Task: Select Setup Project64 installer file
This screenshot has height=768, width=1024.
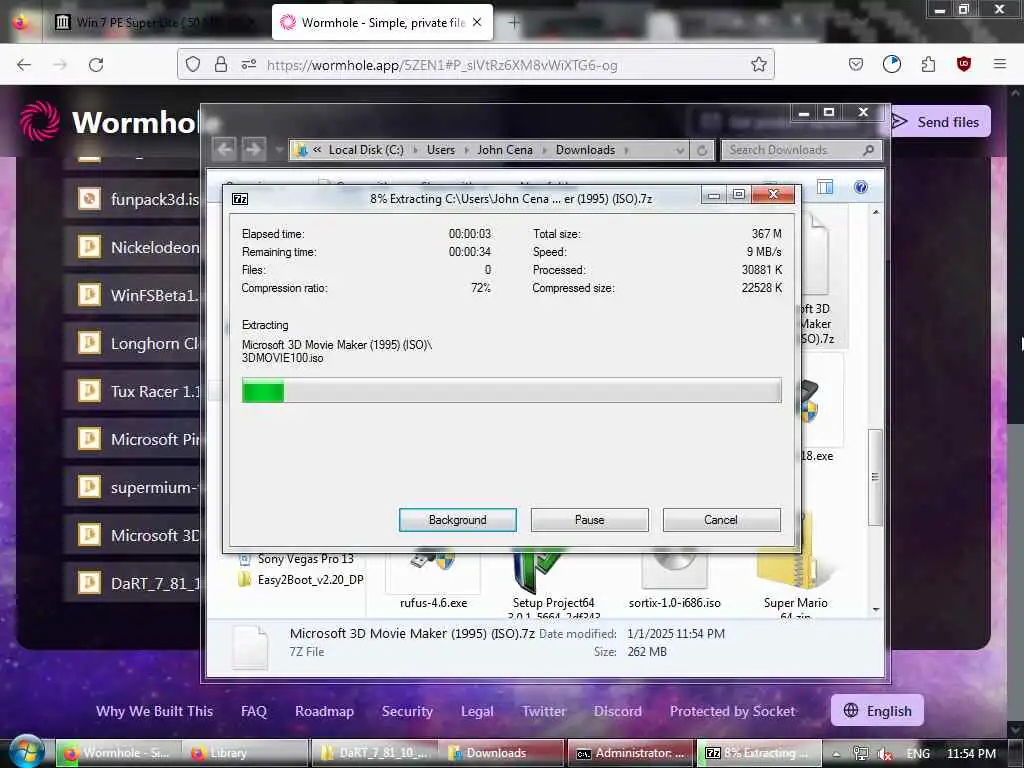Action: point(553,584)
